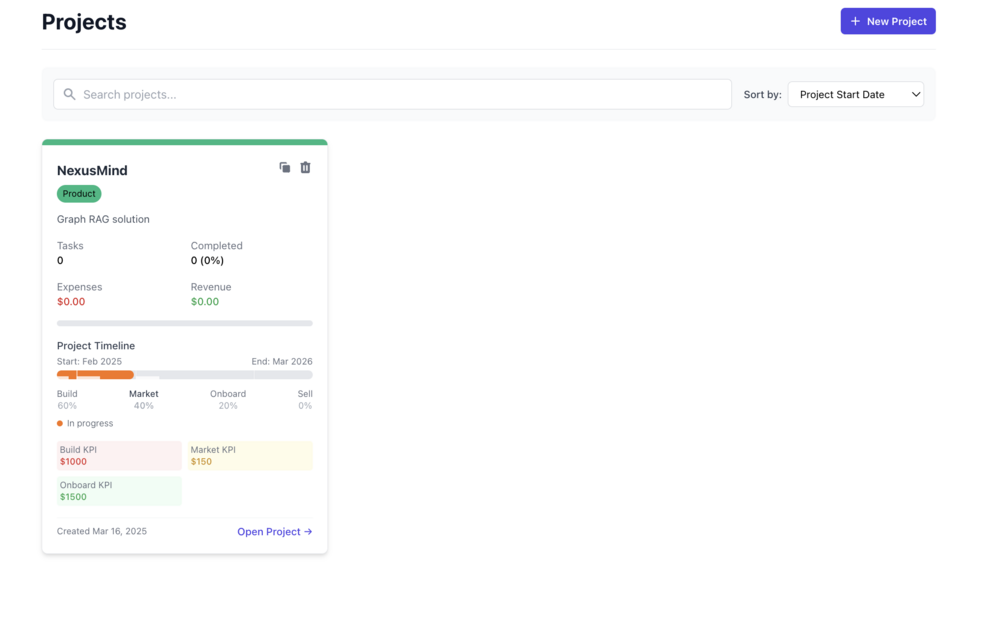Click the Sort by: label
1005x627 pixels.
coord(763,94)
